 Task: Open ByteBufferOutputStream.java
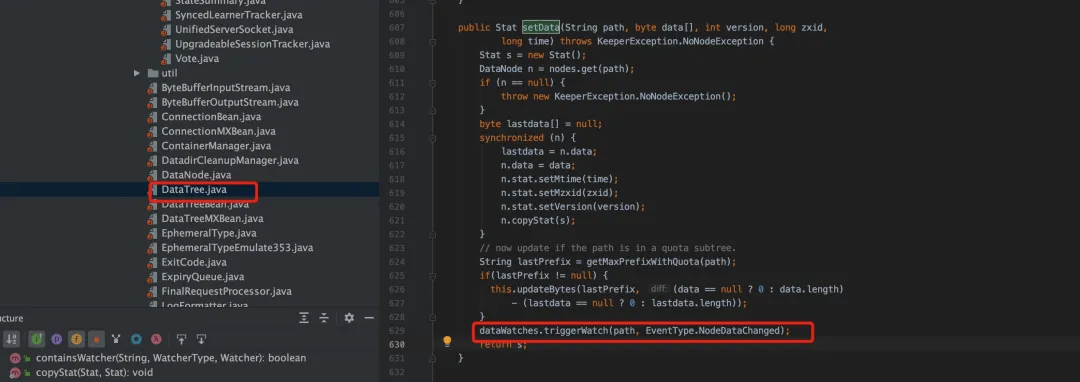[x=229, y=102]
